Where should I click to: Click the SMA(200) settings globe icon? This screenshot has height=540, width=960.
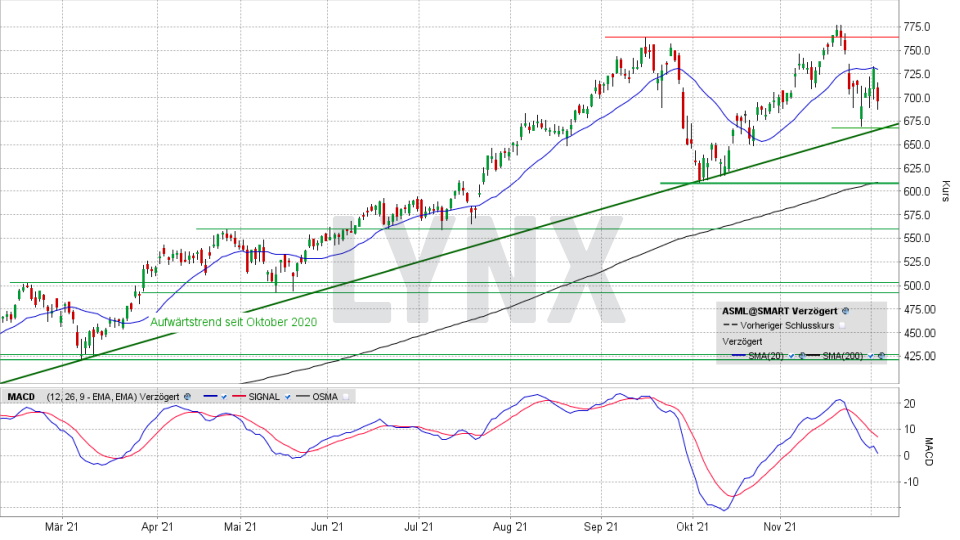point(881,356)
